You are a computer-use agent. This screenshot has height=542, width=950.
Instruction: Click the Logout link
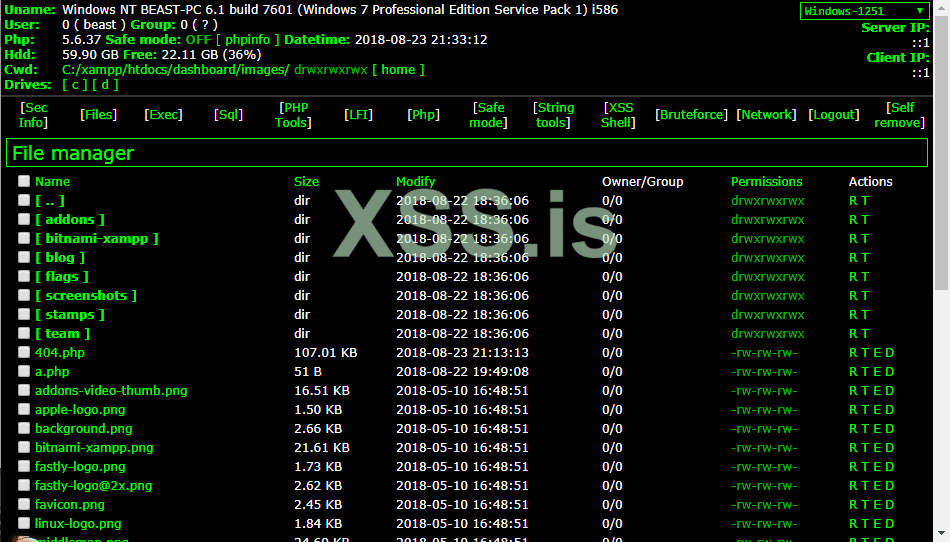[834, 114]
